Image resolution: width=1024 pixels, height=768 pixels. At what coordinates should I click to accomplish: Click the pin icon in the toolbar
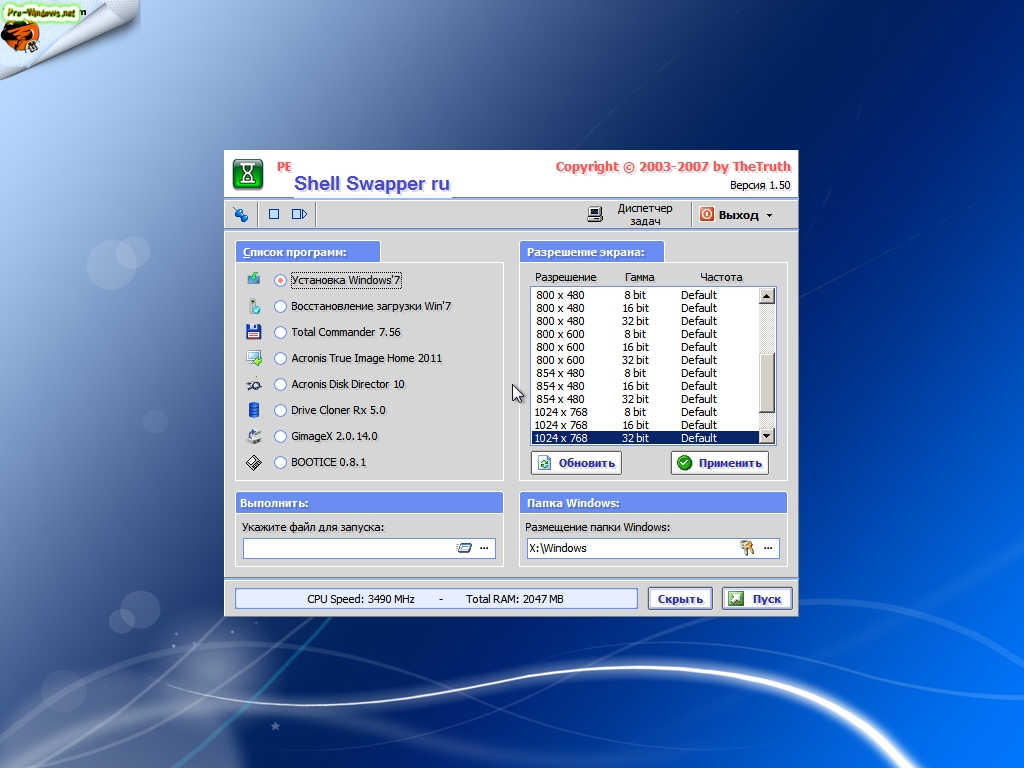(241, 214)
